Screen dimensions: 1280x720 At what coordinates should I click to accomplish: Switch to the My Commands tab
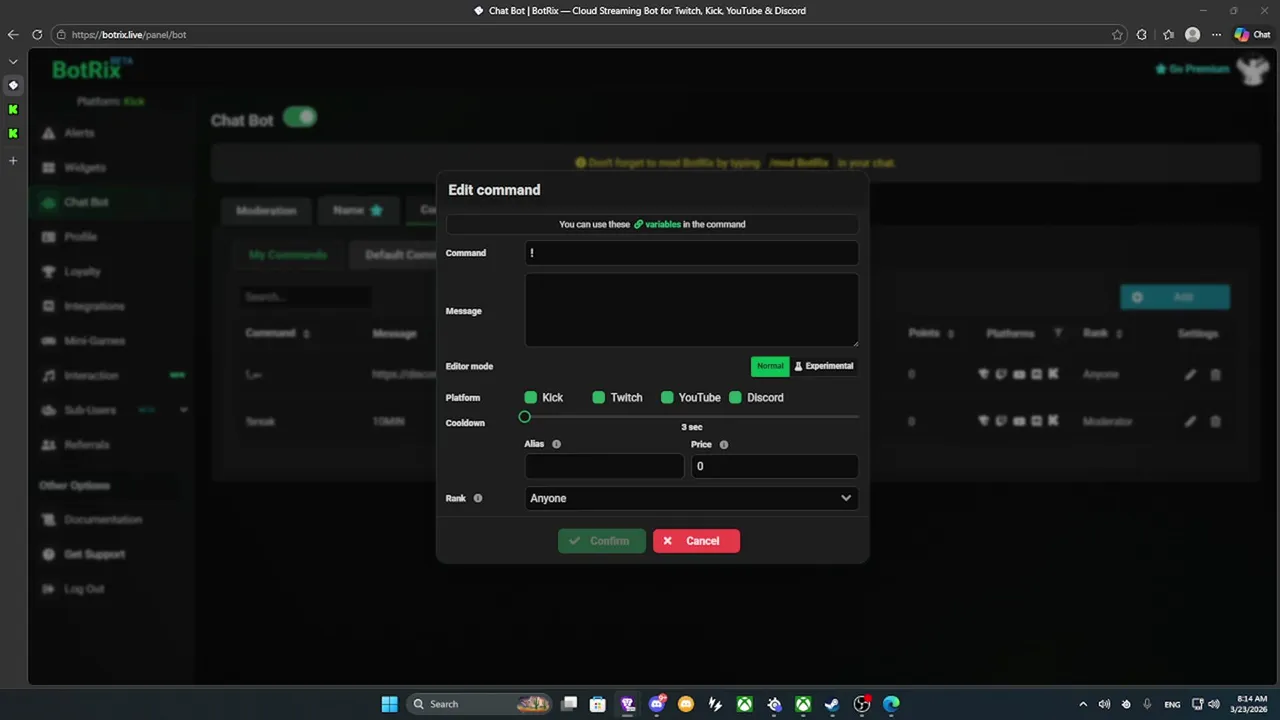288,255
